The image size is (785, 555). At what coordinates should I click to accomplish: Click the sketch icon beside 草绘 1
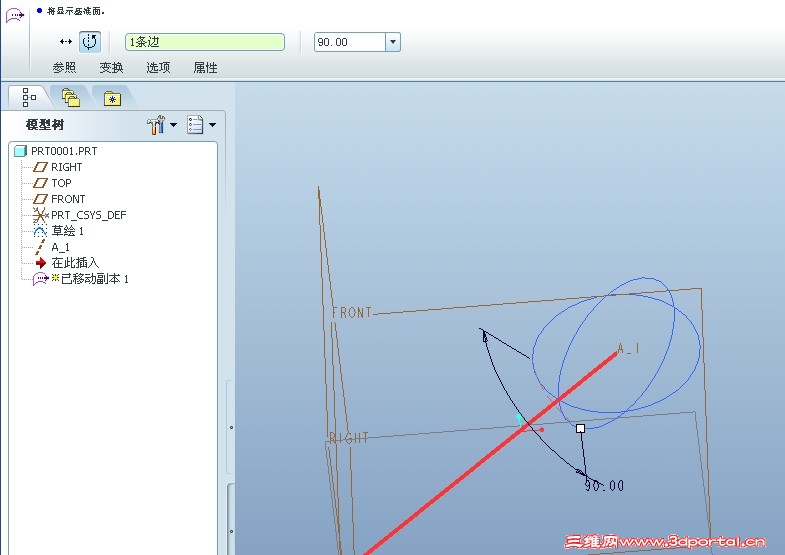40,231
